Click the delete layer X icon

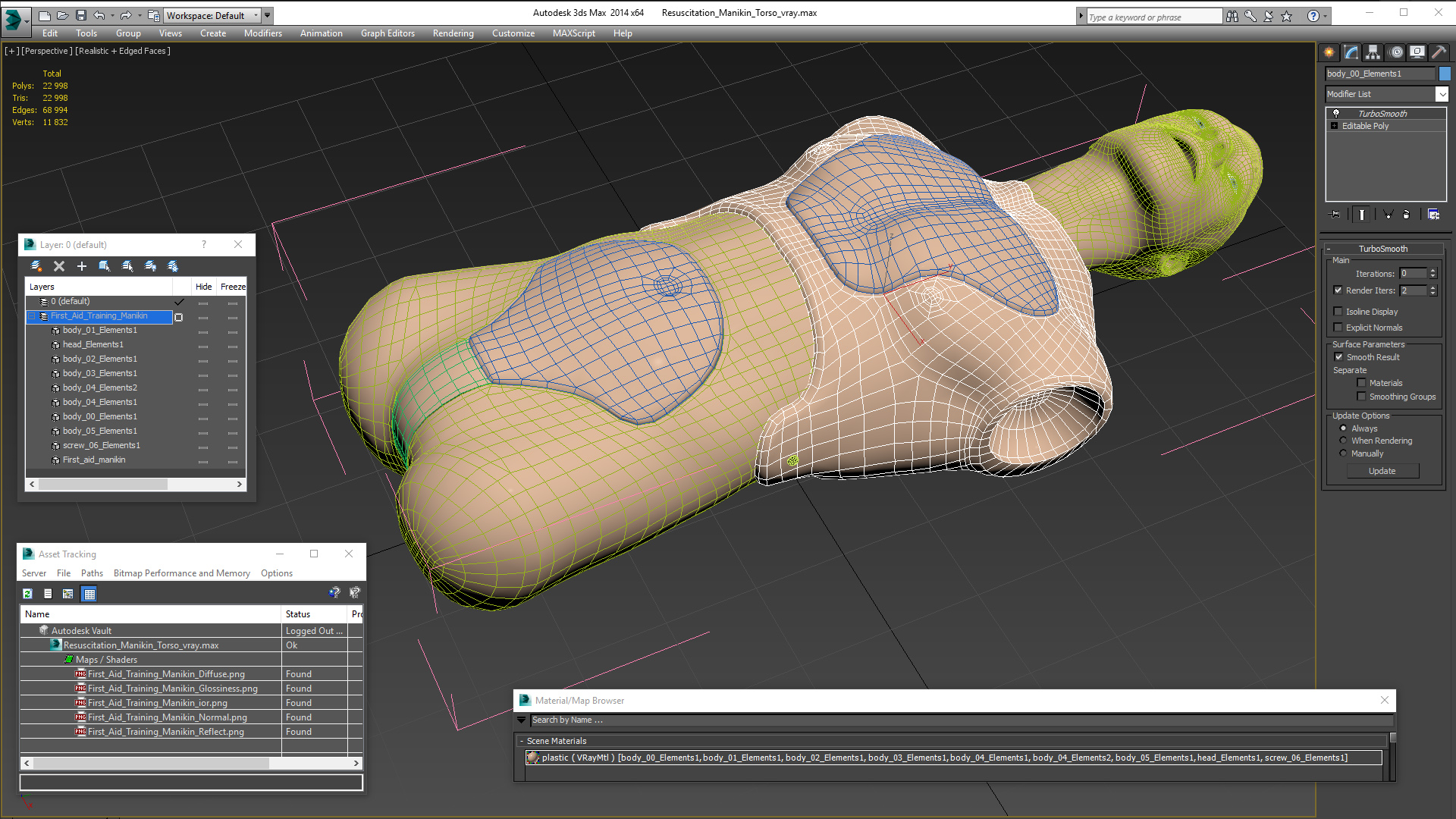point(59,266)
